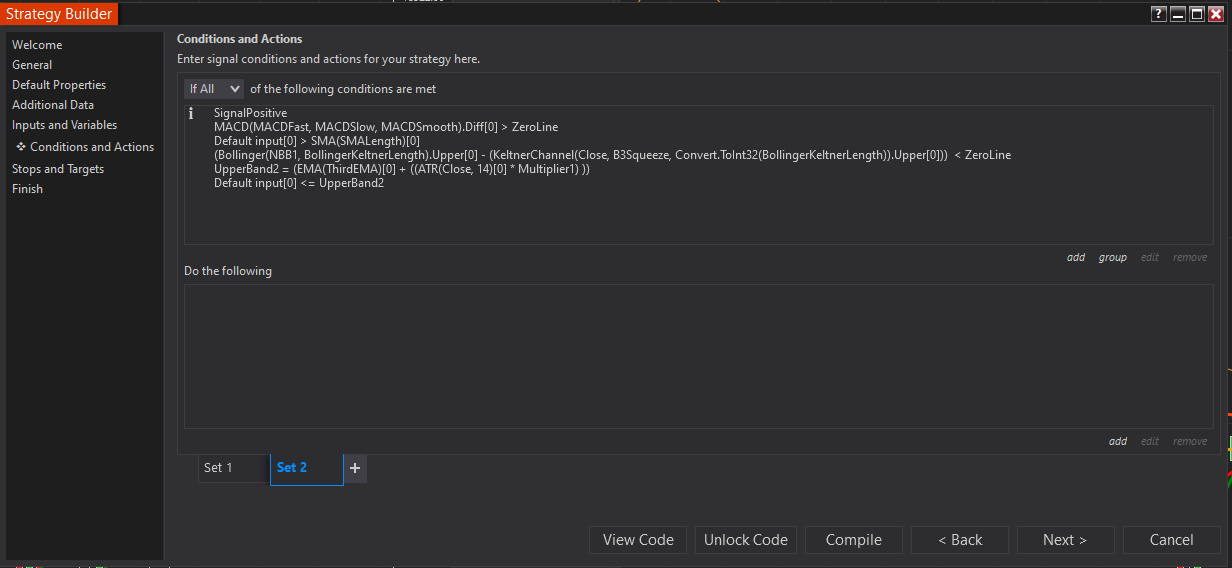Viewport: 1232px width, 568px height.
Task: Add a new condition set tab
Action: tap(355, 468)
